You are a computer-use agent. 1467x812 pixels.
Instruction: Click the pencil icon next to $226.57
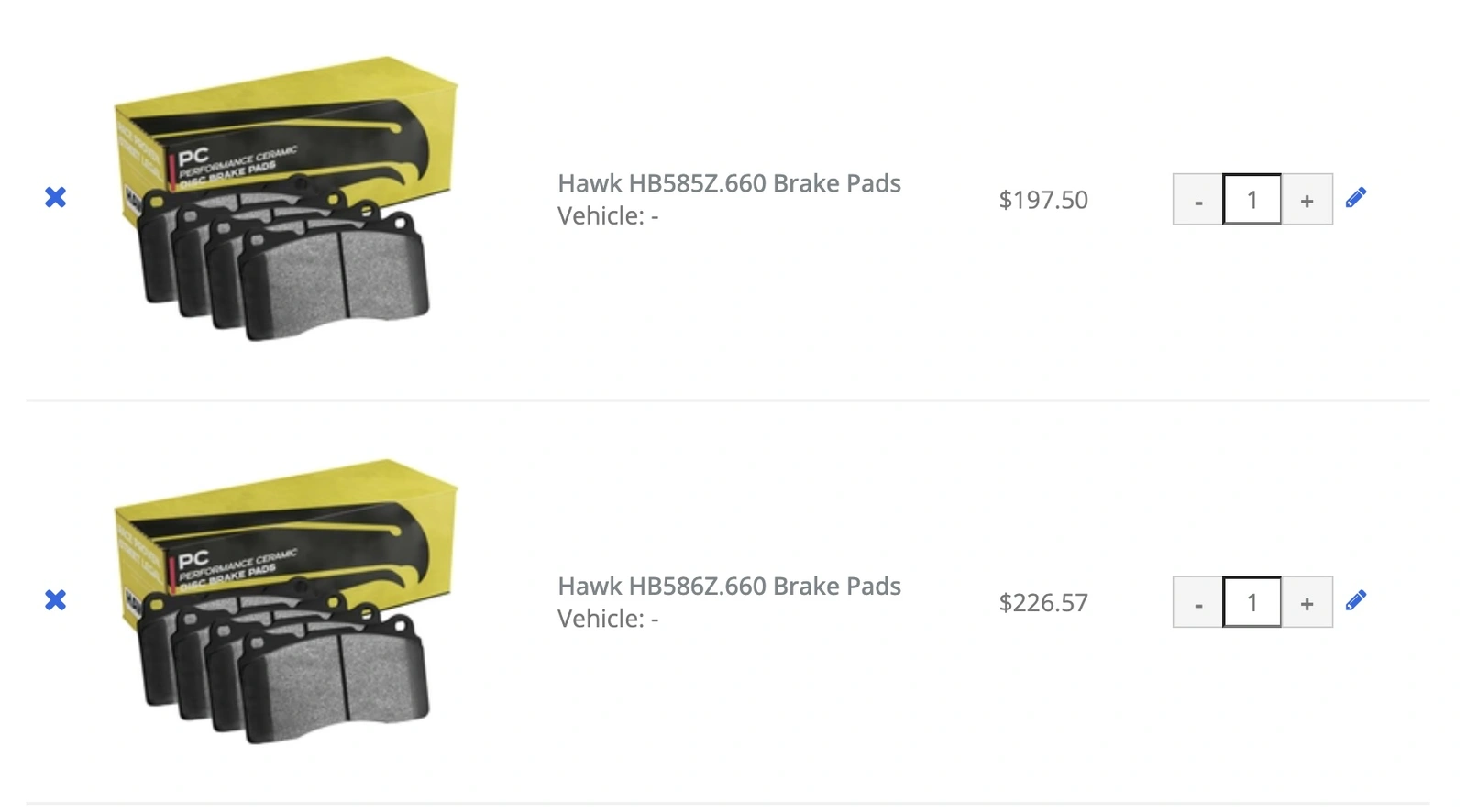1356,598
